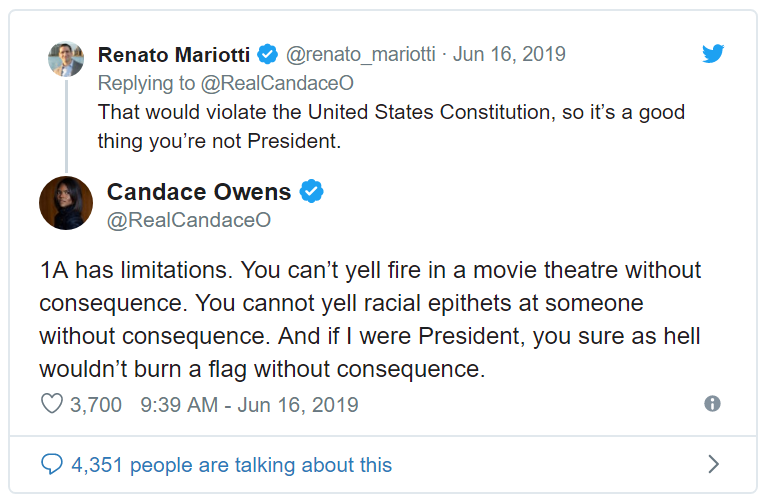Click the Twitter bird logo

pos(713,54)
